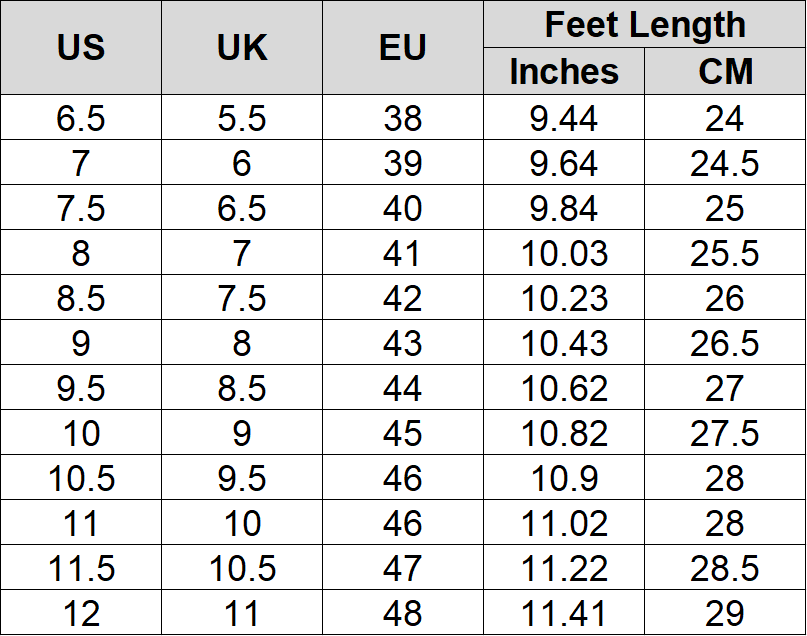Click the Inches sub-header

(x=564, y=72)
